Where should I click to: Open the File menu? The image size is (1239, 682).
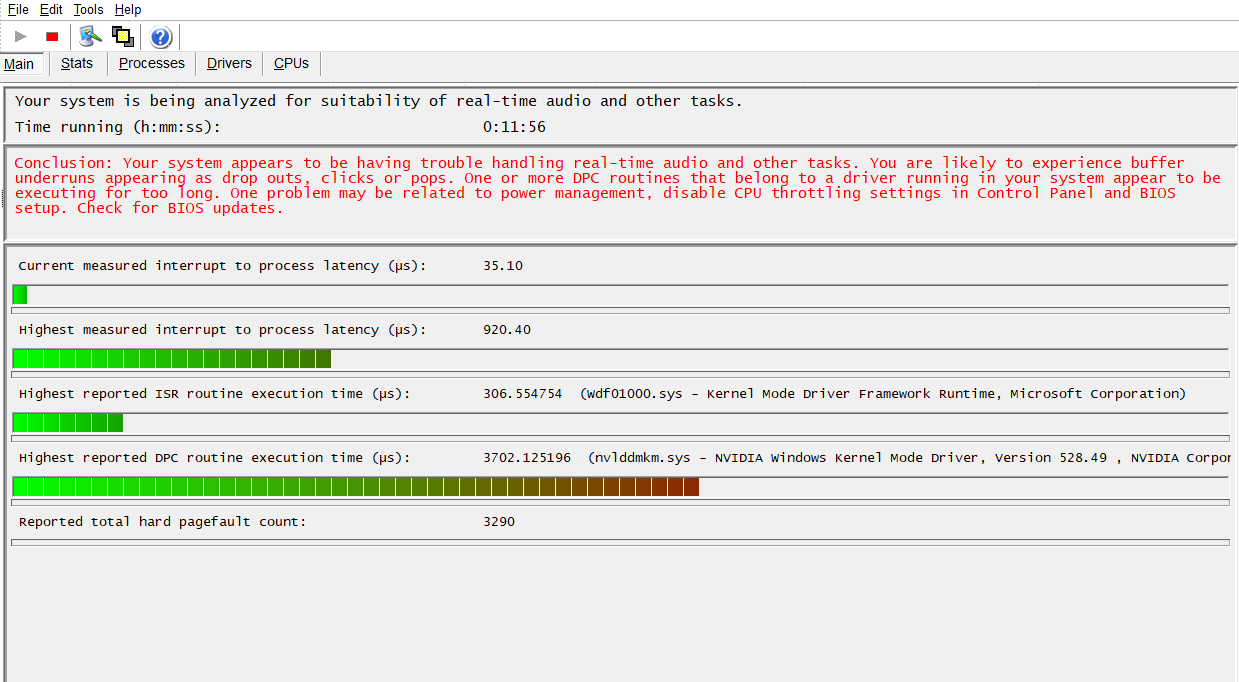pyautogui.click(x=18, y=9)
